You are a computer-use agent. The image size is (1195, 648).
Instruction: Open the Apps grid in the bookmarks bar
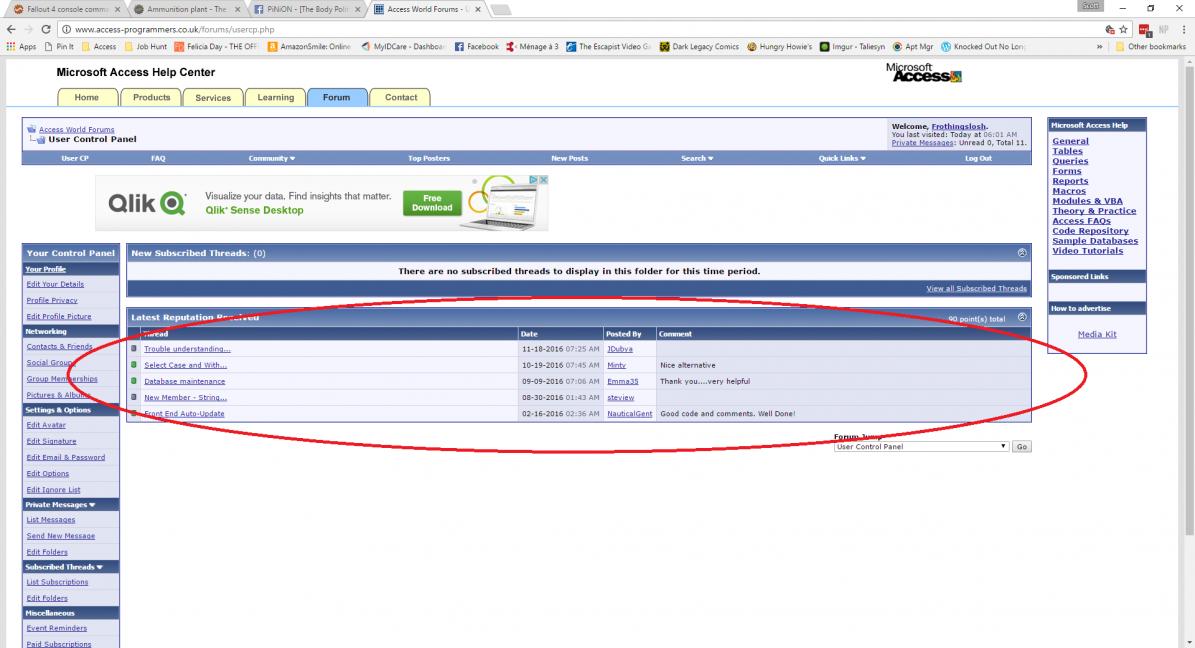pos(21,47)
